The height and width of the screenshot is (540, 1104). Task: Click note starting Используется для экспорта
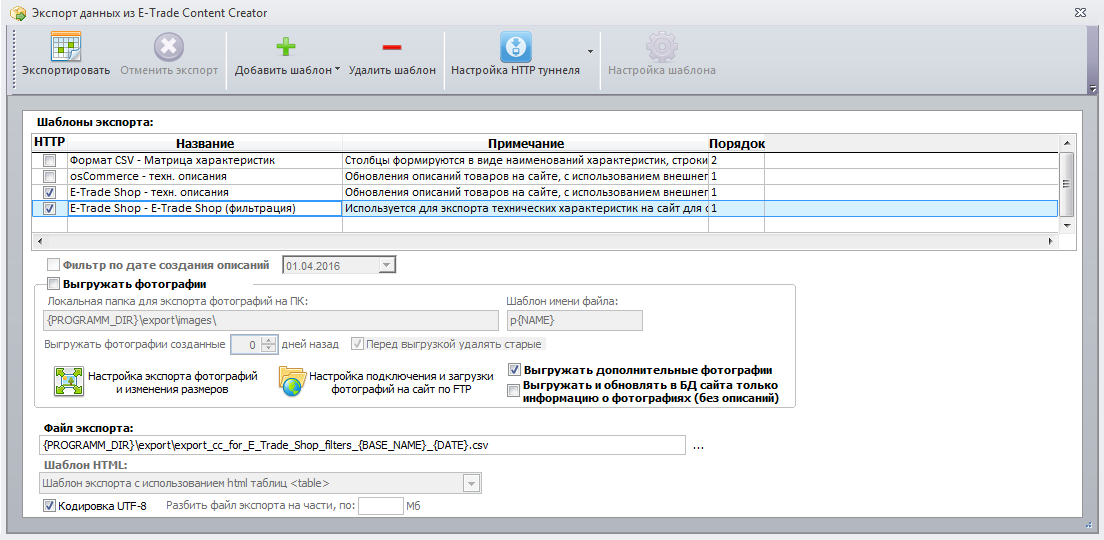click(525, 208)
